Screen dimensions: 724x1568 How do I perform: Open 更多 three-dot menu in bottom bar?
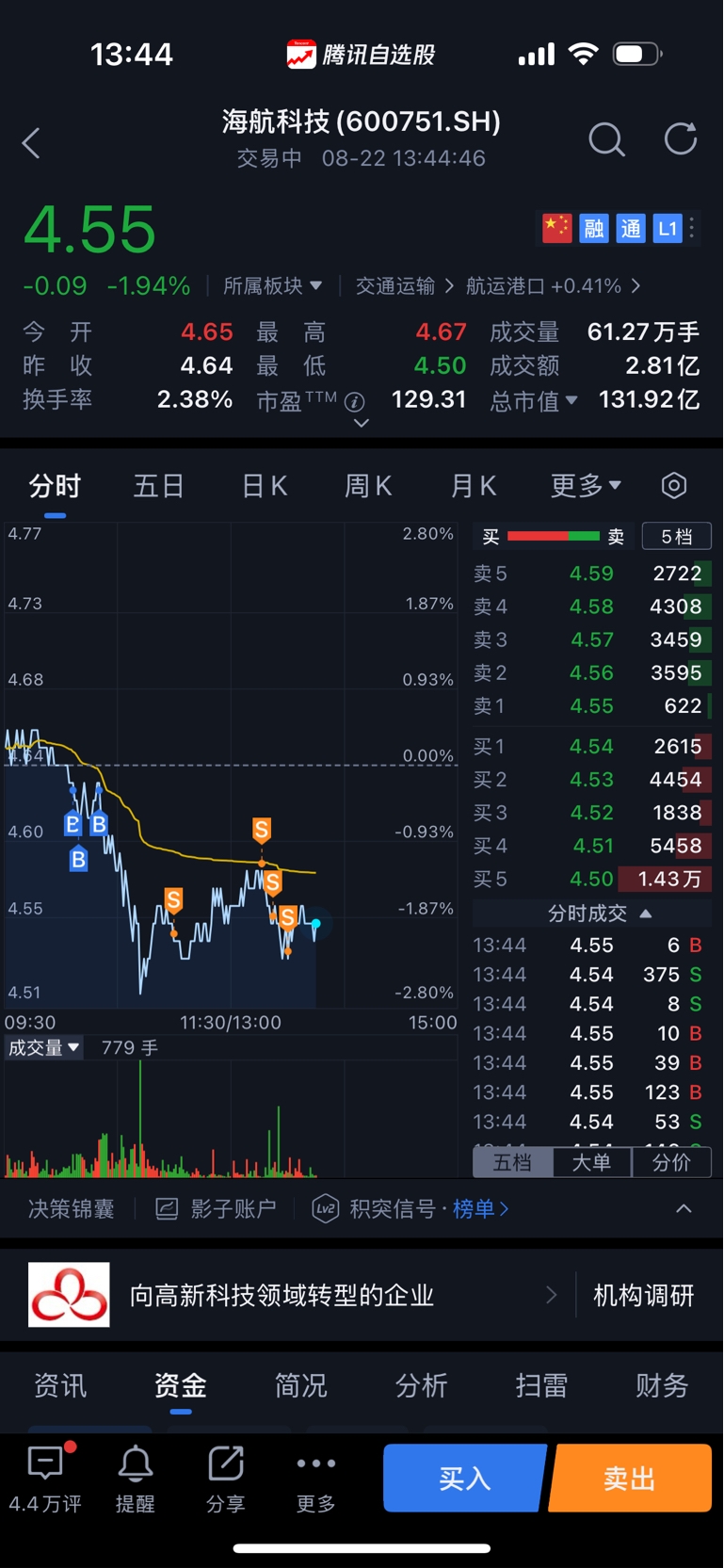click(316, 1479)
